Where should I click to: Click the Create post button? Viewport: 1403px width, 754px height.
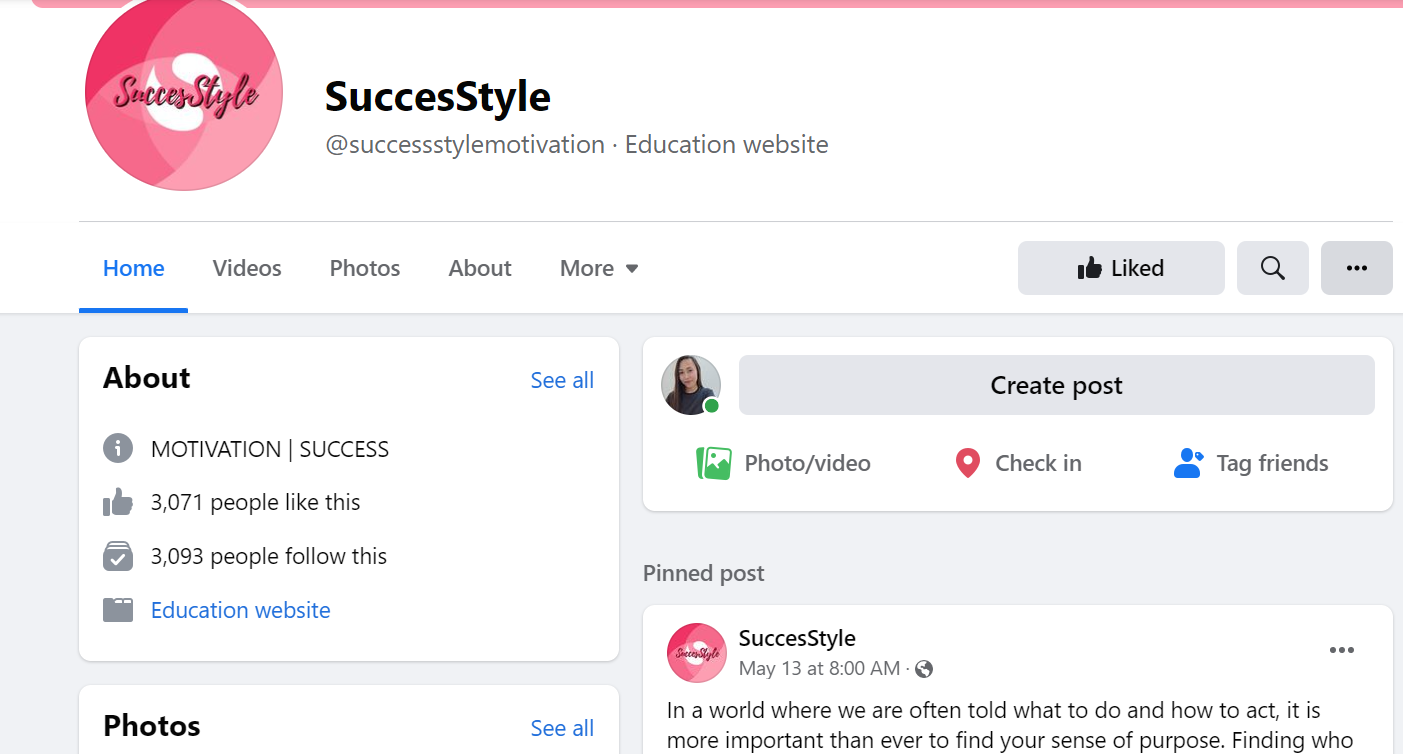pyautogui.click(x=1056, y=385)
